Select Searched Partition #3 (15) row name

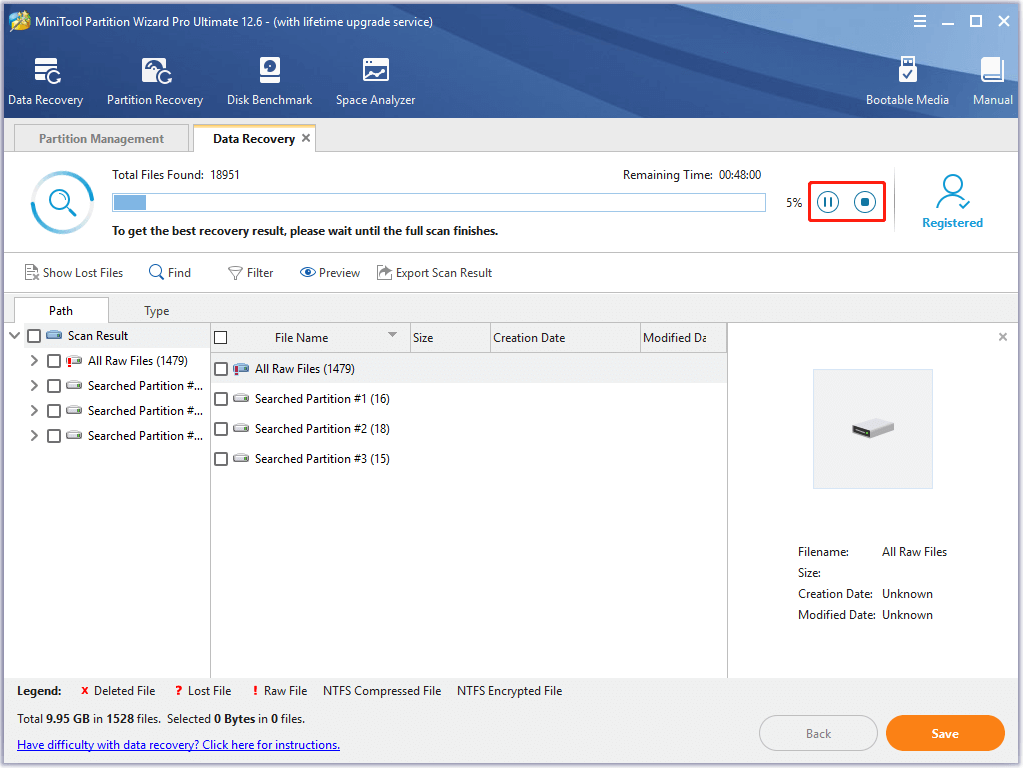(322, 459)
